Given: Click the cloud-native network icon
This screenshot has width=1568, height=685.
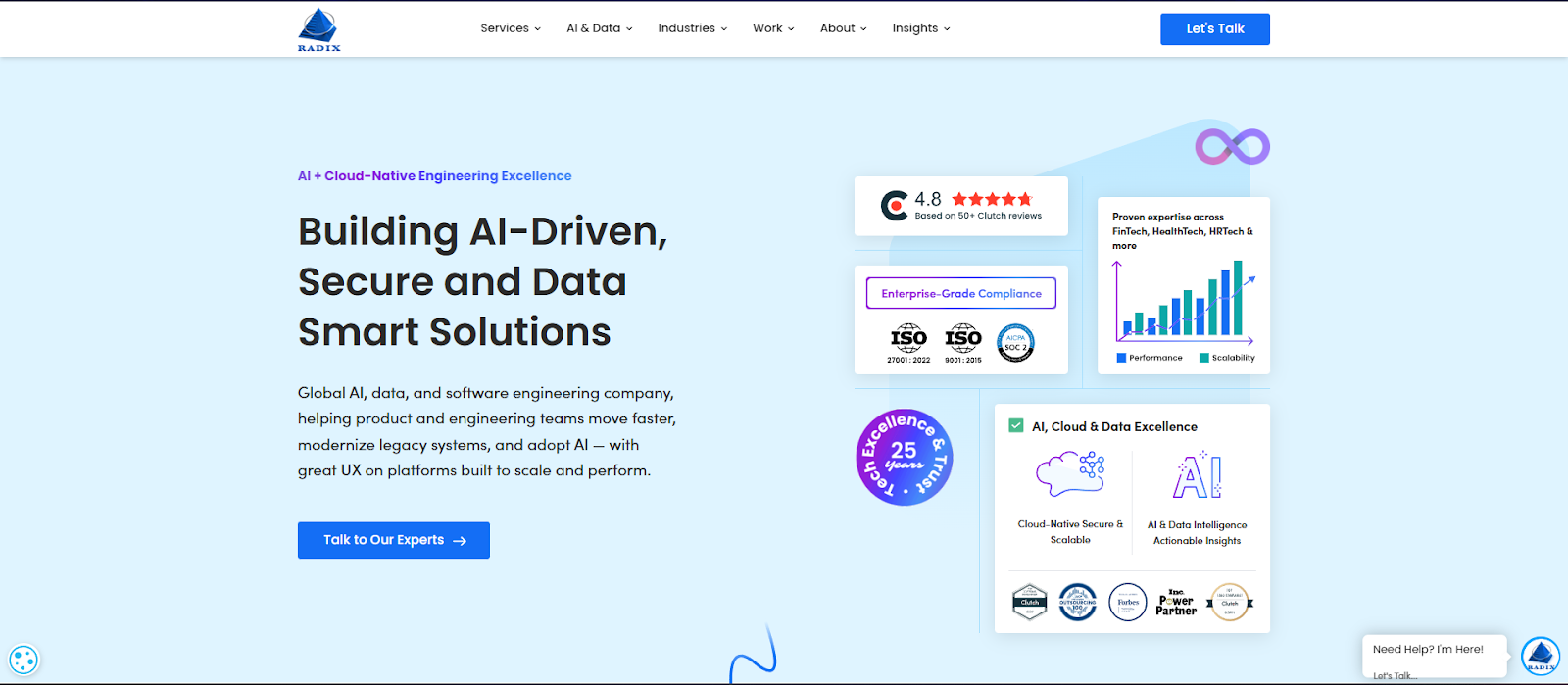Looking at the screenshot, I should pos(1070,474).
